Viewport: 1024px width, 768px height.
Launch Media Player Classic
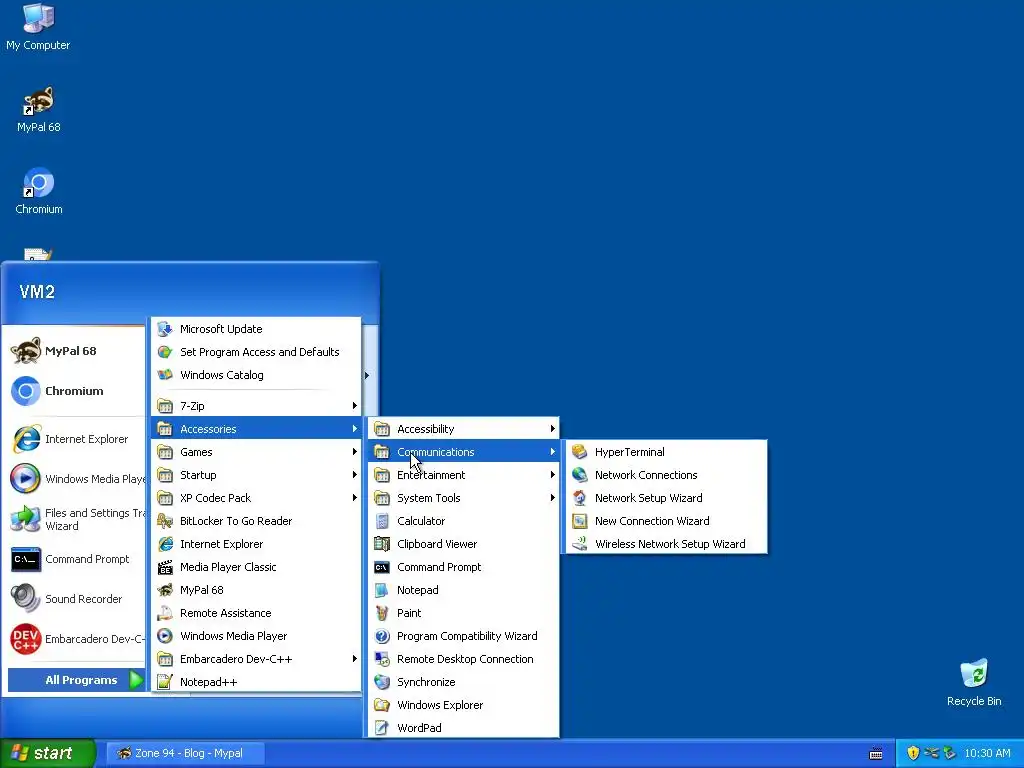click(x=256, y=567)
